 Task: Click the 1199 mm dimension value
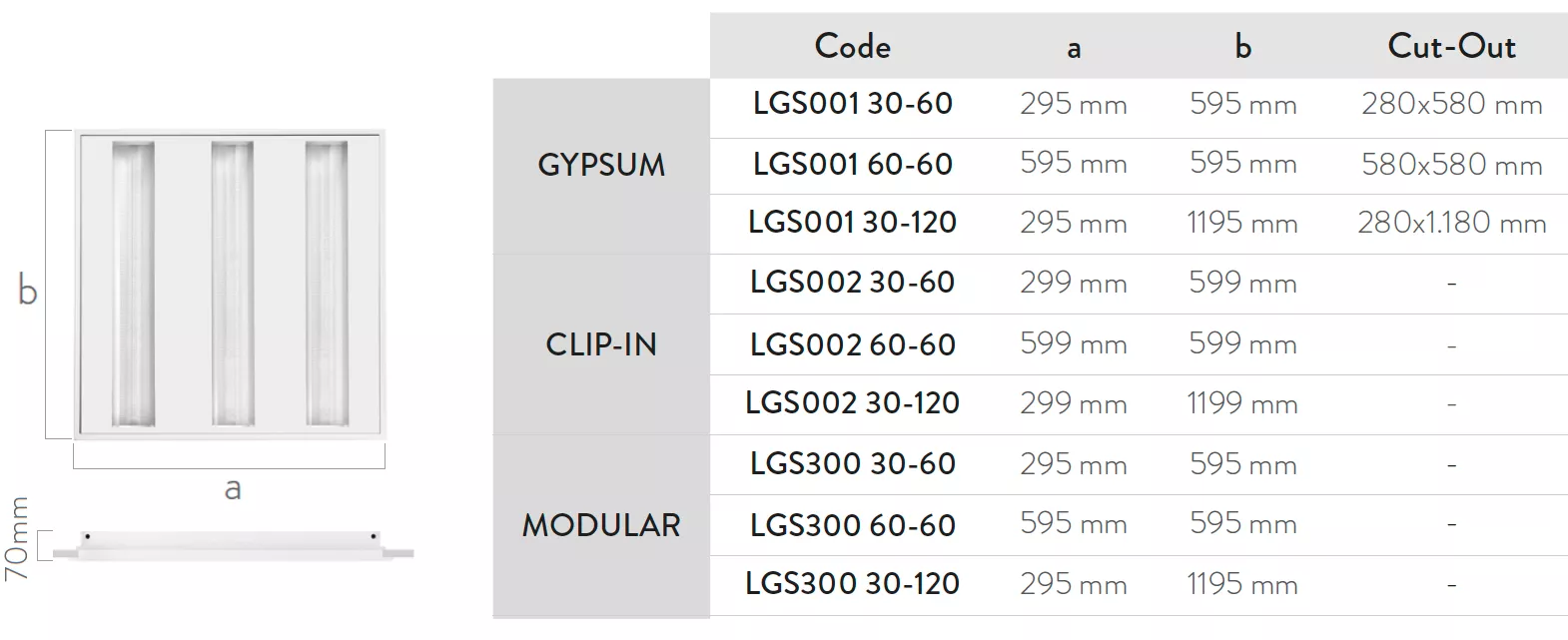coord(1242,403)
